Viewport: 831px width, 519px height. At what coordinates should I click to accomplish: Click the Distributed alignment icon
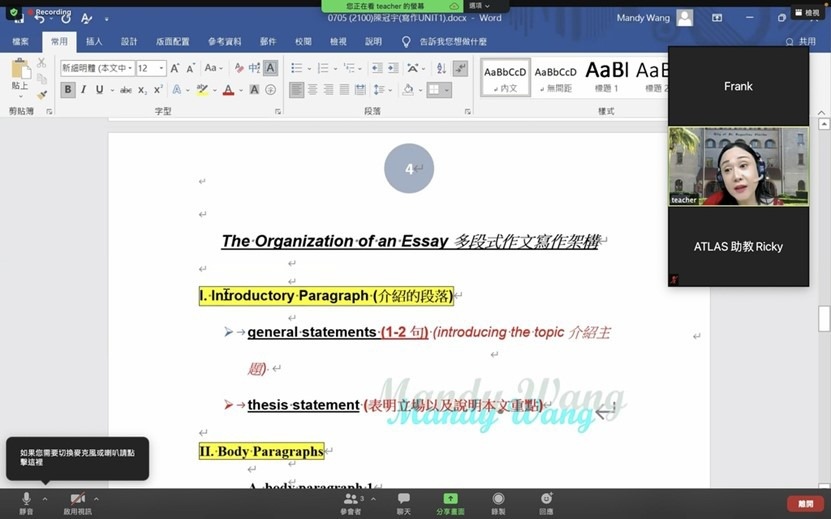point(360,90)
